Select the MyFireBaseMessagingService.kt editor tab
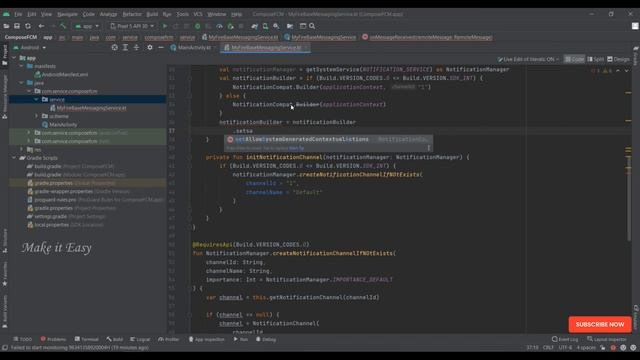This screenshot has width=640, height=360. tap(266, 48)
